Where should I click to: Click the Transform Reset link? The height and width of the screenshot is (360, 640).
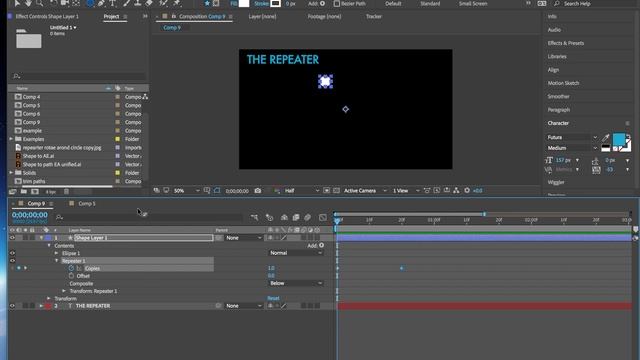click(x=273, y=298)
